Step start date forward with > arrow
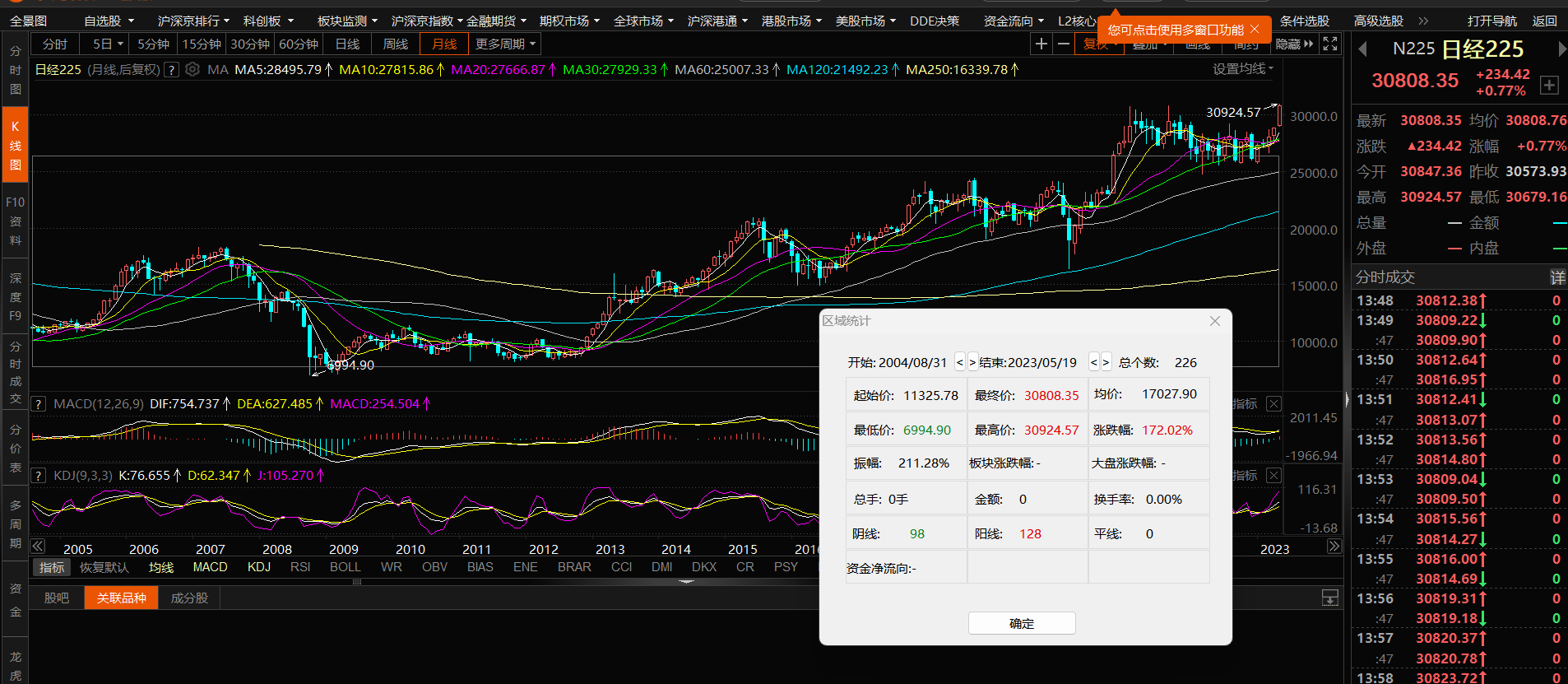 coord(973,362)
